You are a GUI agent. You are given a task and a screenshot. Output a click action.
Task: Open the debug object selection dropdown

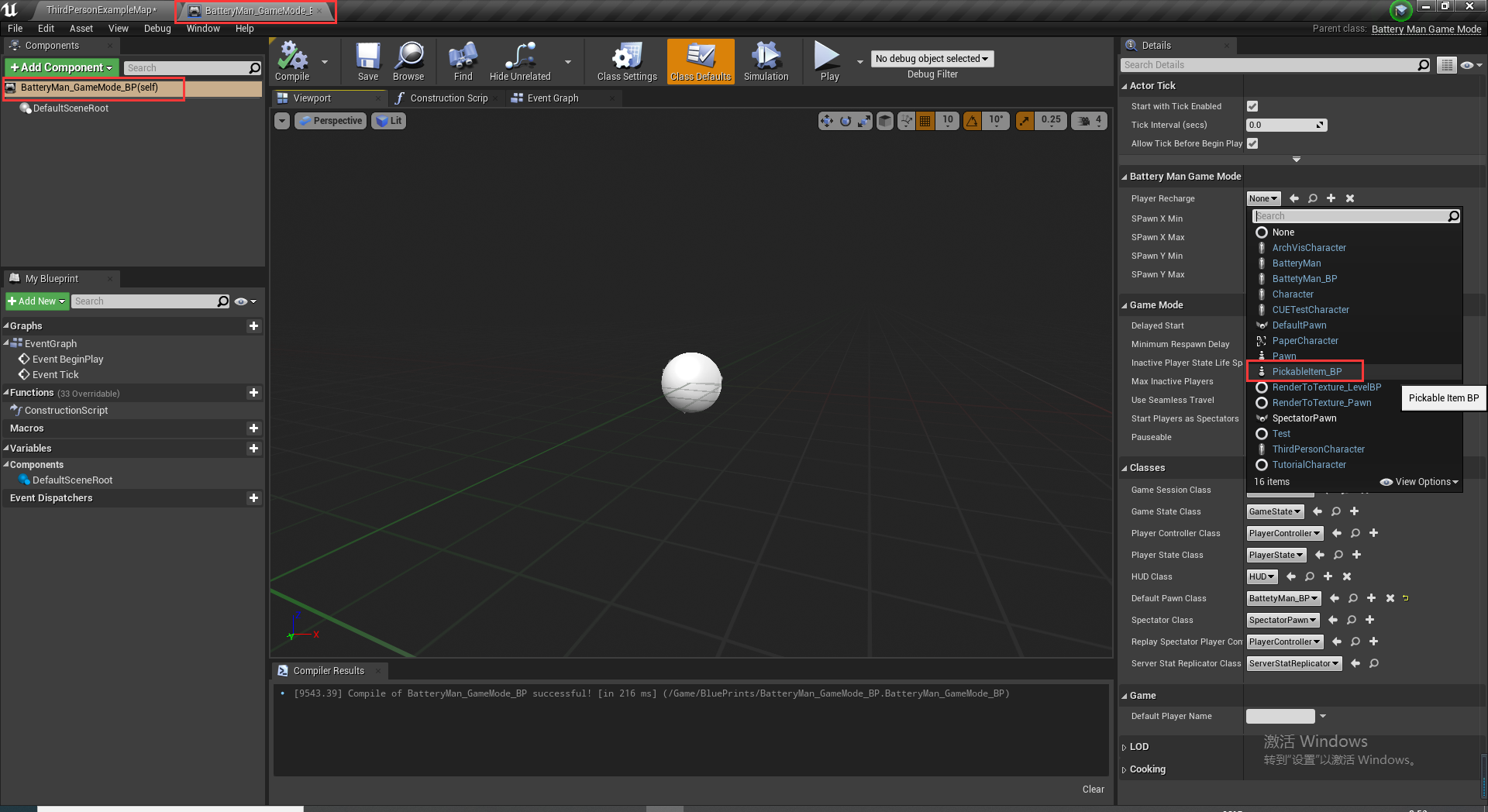pyautogui.click(x=932, y=59)
